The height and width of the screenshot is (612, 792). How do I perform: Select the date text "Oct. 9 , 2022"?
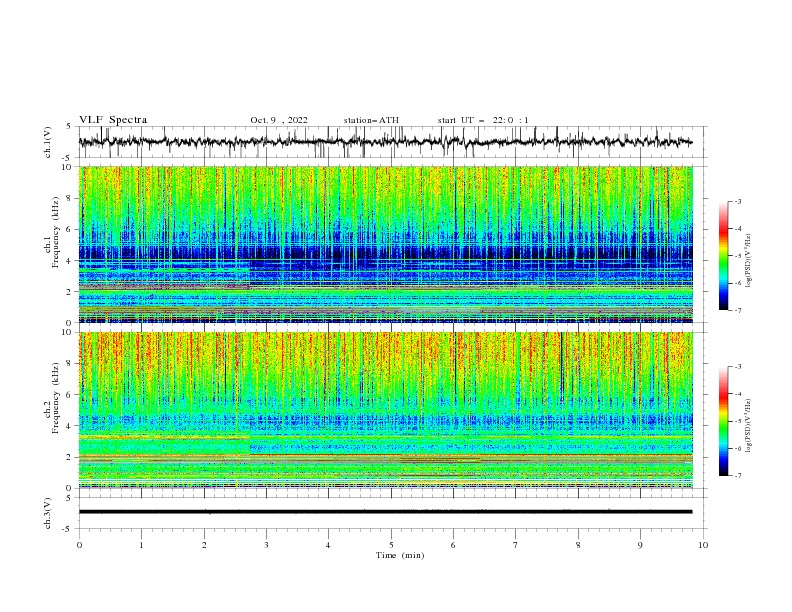pos(279,120)
